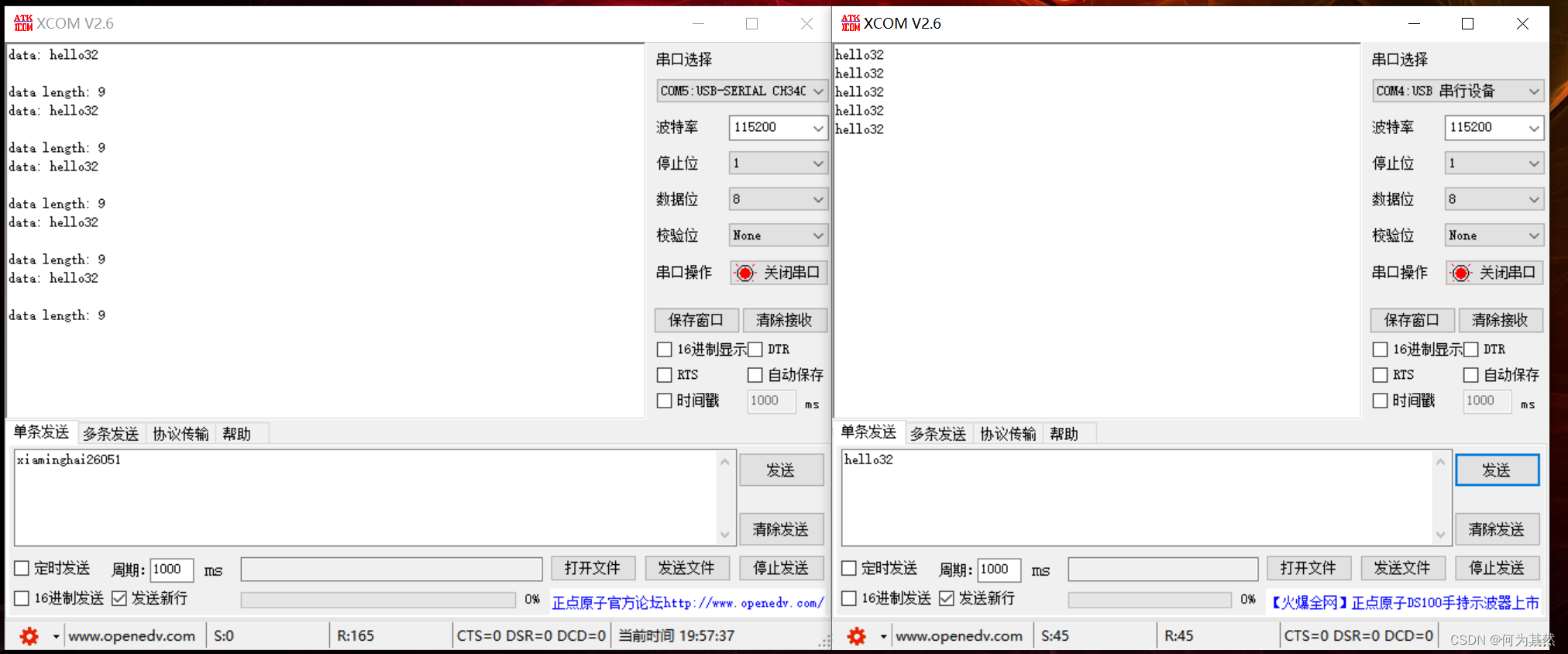1568x654 pixels.
Task: Click file send progress bar in right window
Action: tap(1150, 600)
